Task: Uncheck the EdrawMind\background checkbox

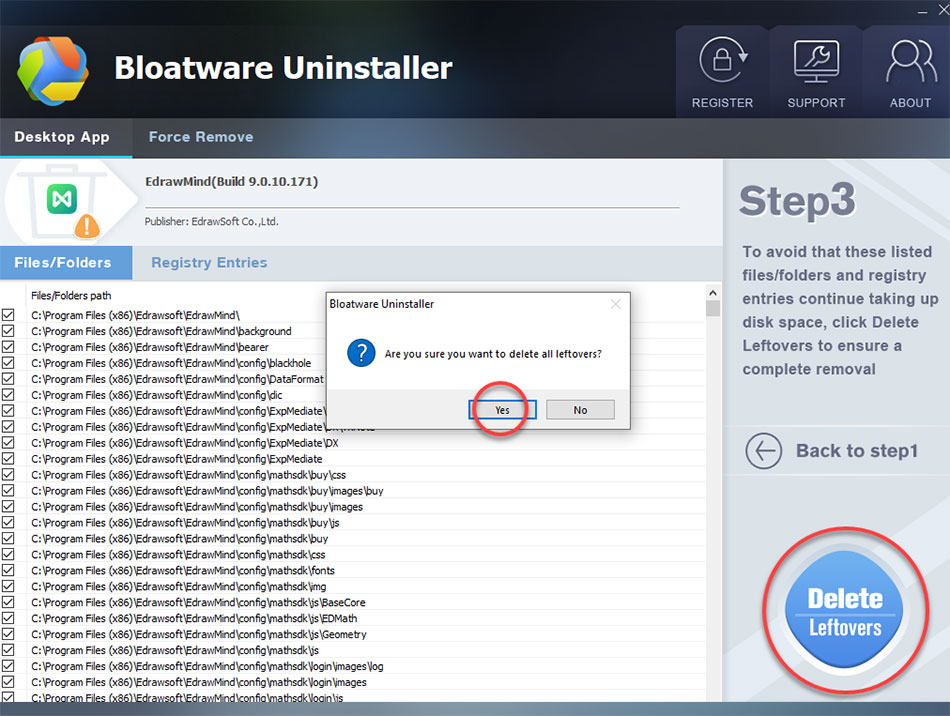Action: pos(8,331)
